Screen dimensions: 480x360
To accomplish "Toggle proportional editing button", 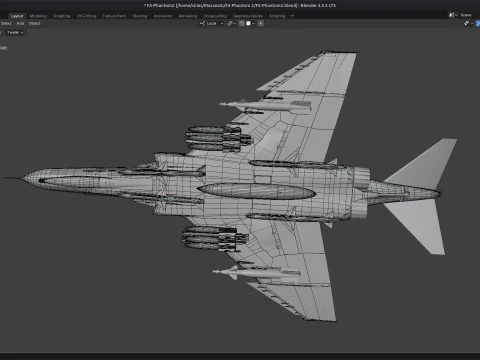I will 261,23.
